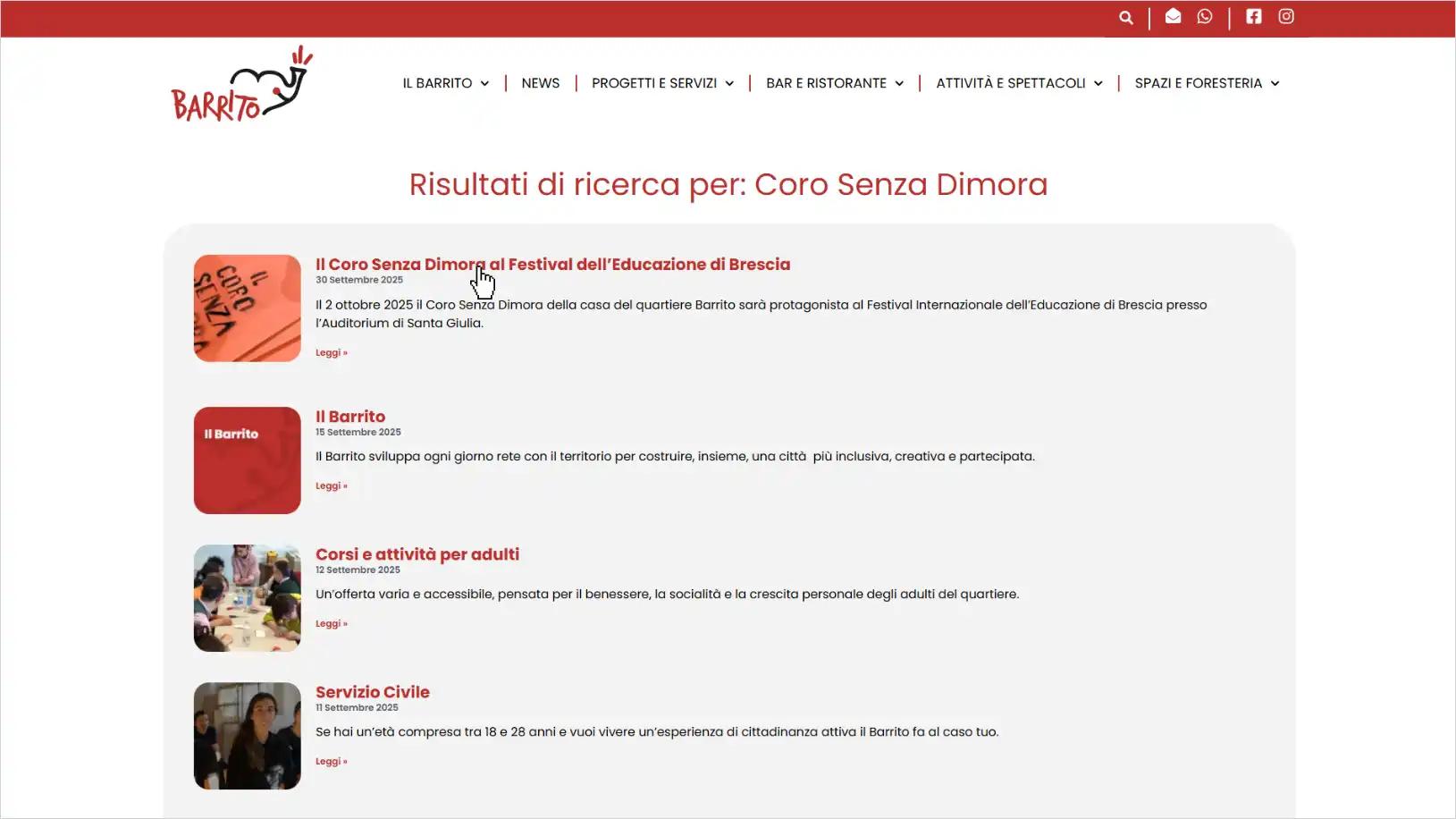
Task: Open the Corsi e attività per adulti title
Action: (x=417, y=553)
